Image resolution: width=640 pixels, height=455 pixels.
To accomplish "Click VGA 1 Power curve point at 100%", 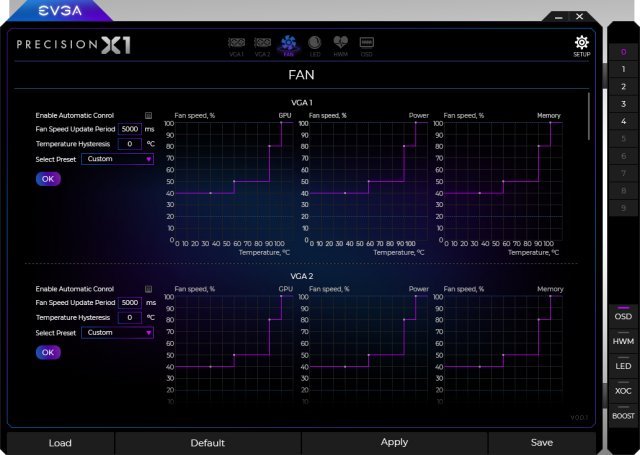I will [416, 122].
